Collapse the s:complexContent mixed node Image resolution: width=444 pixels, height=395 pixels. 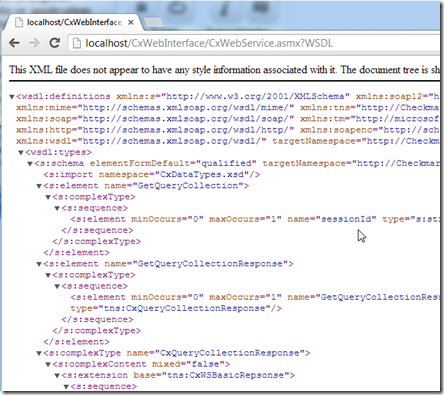click(48, 365)
